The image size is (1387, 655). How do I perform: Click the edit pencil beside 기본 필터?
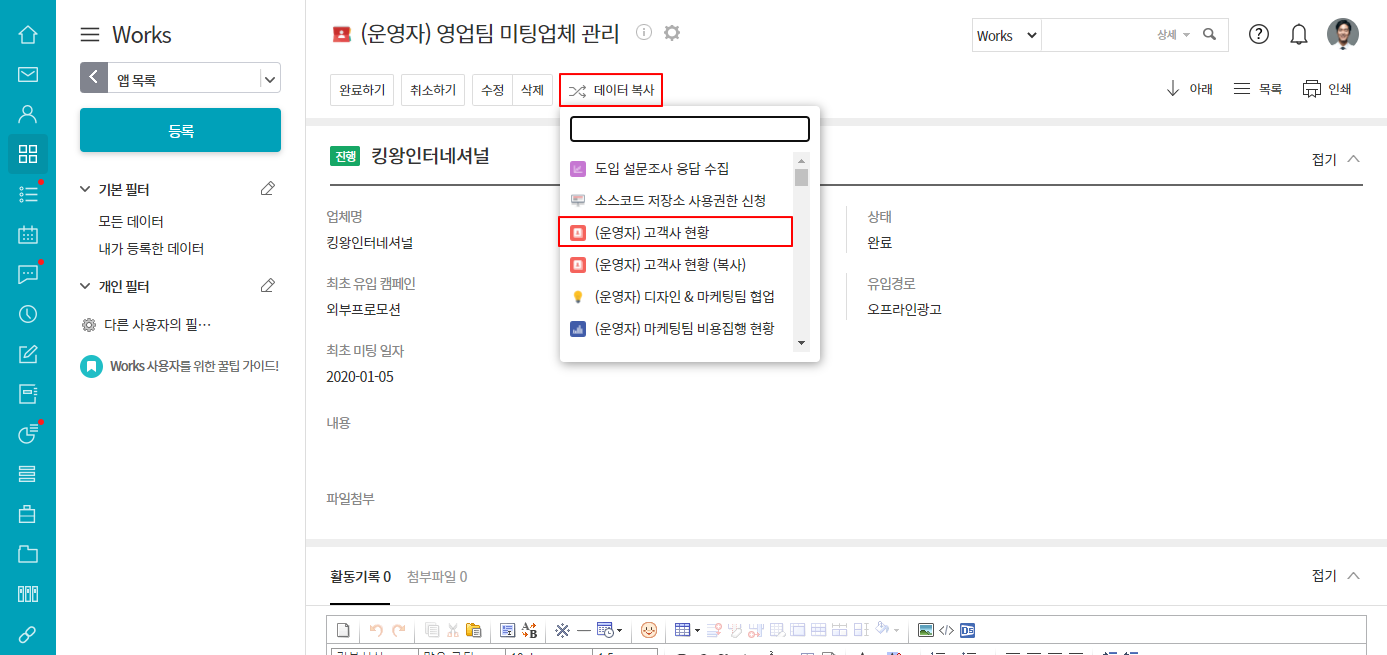[267, 189]
